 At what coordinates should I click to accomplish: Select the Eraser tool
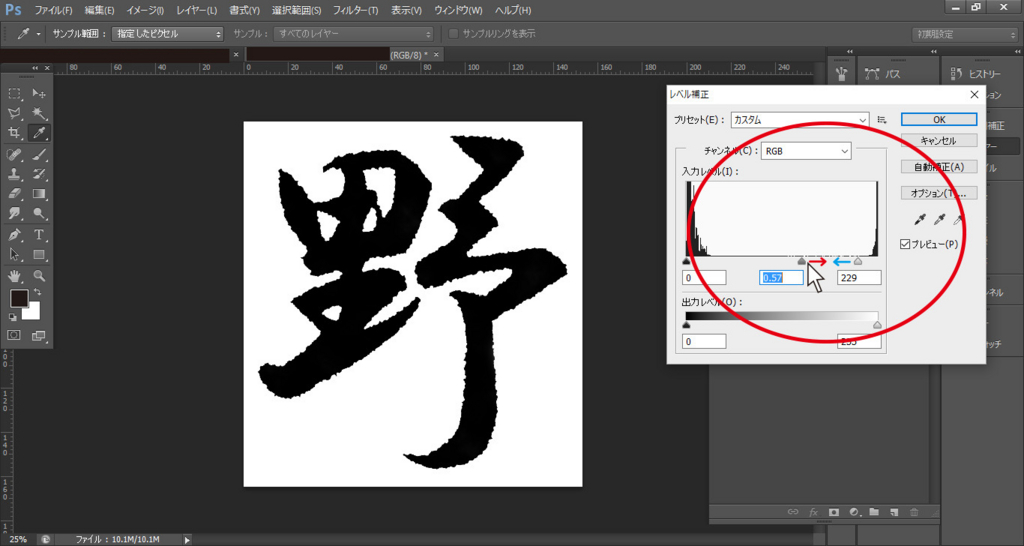[14, 193]
